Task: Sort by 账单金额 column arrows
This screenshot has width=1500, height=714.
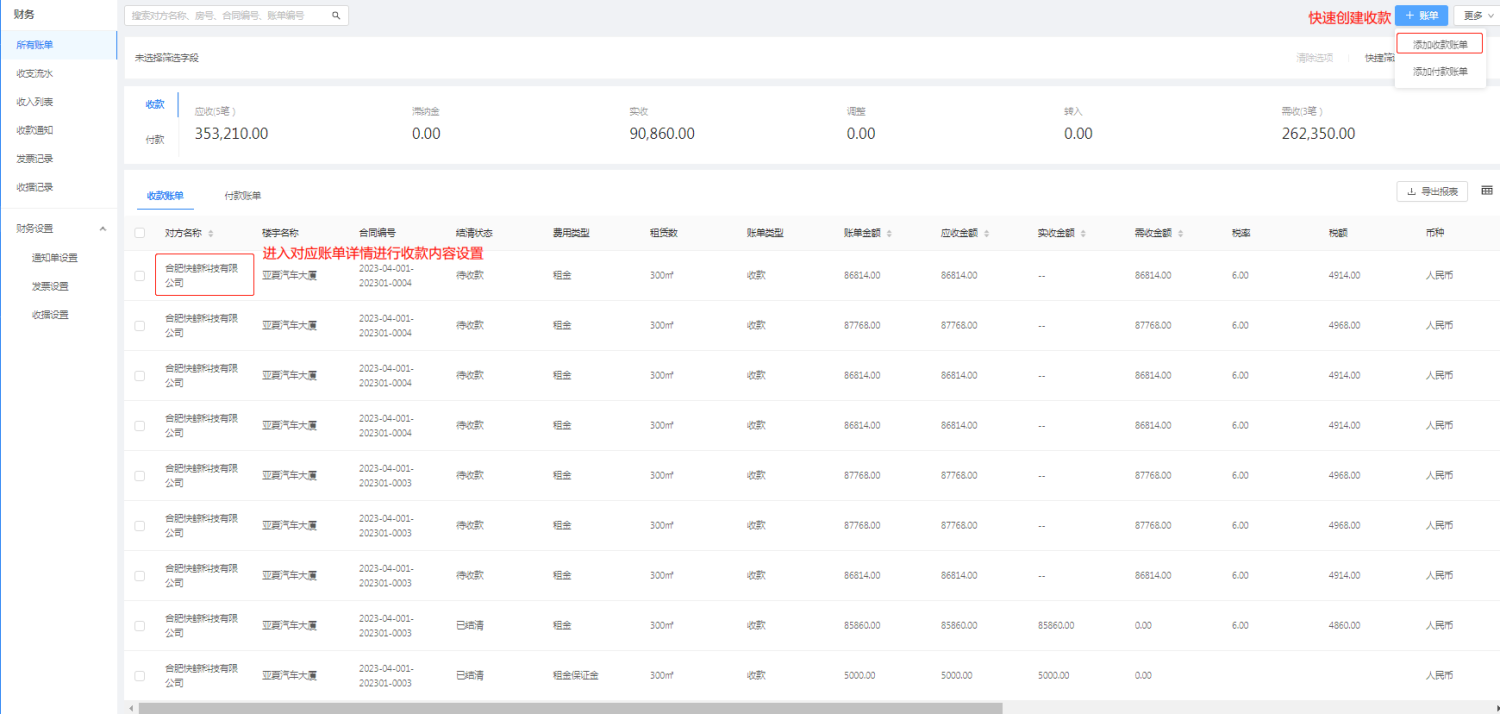Action: point(889,233)
